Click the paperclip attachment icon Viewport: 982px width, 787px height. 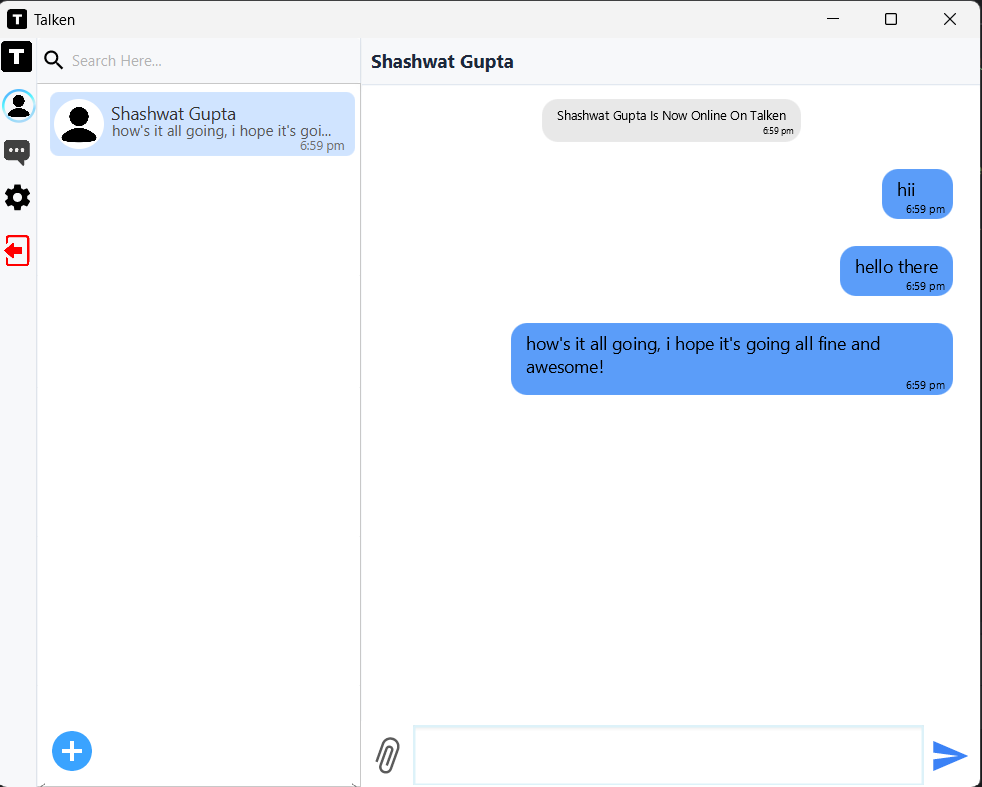tap(388, 755)
